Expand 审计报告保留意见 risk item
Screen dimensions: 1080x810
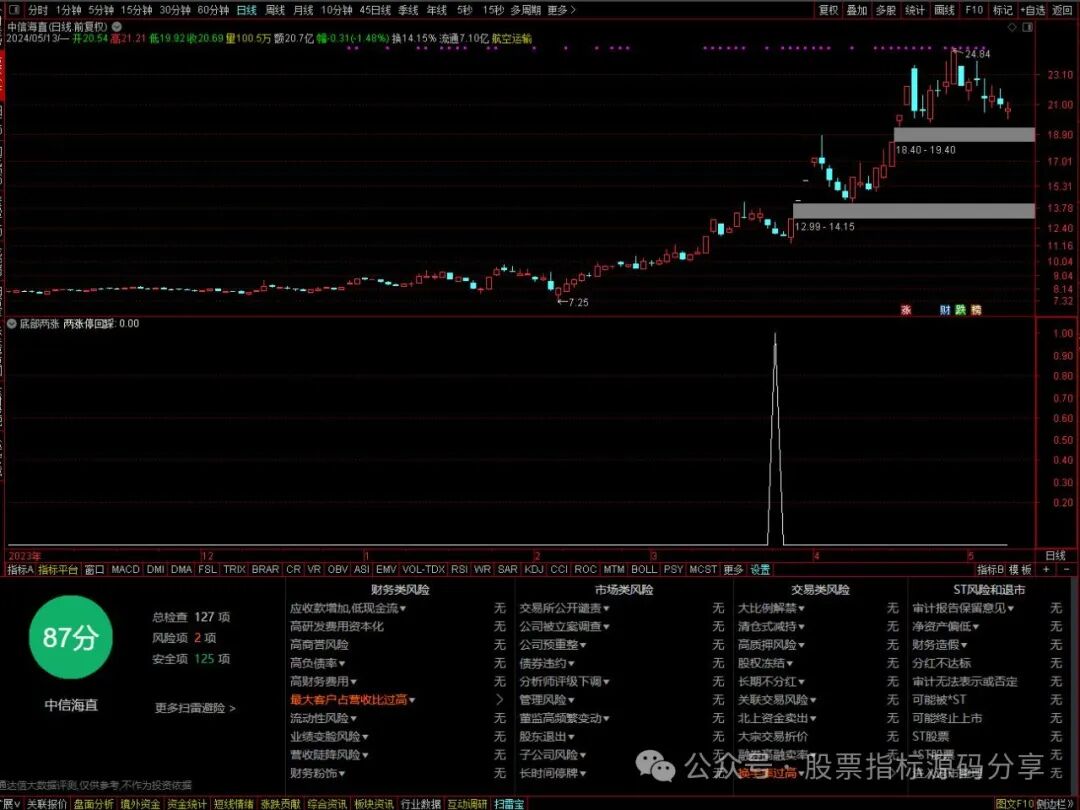[964, 608]
